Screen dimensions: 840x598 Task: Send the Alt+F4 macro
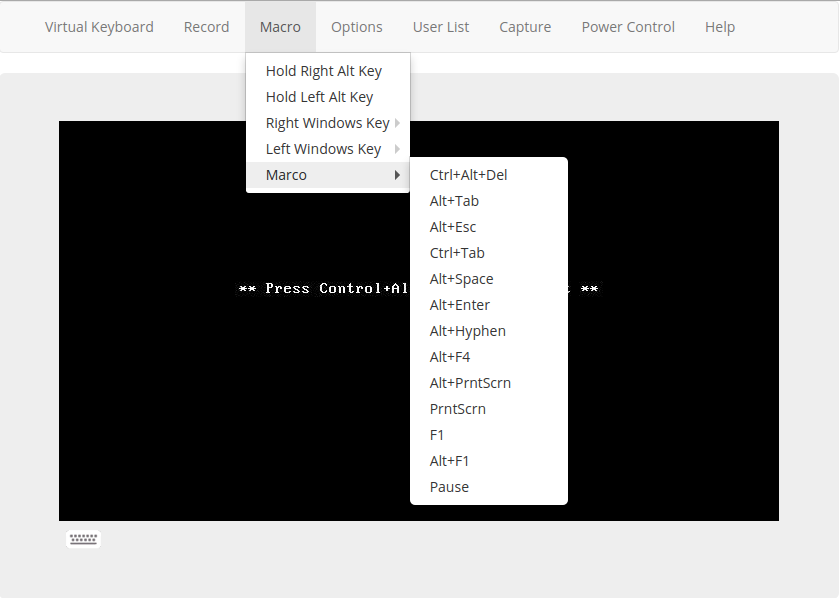point(450,357)
